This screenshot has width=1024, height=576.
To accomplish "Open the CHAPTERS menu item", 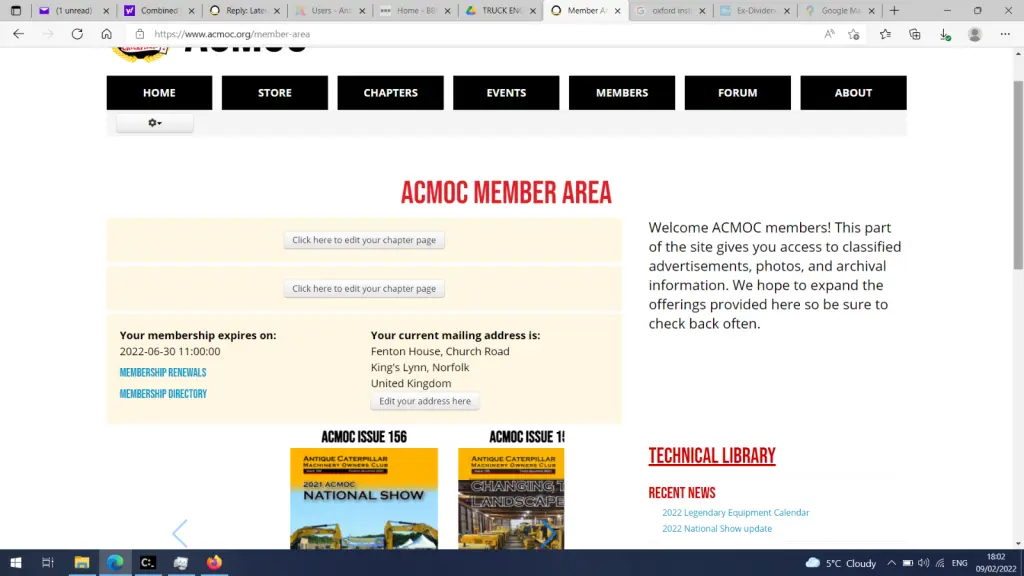I will coord(390,93).
